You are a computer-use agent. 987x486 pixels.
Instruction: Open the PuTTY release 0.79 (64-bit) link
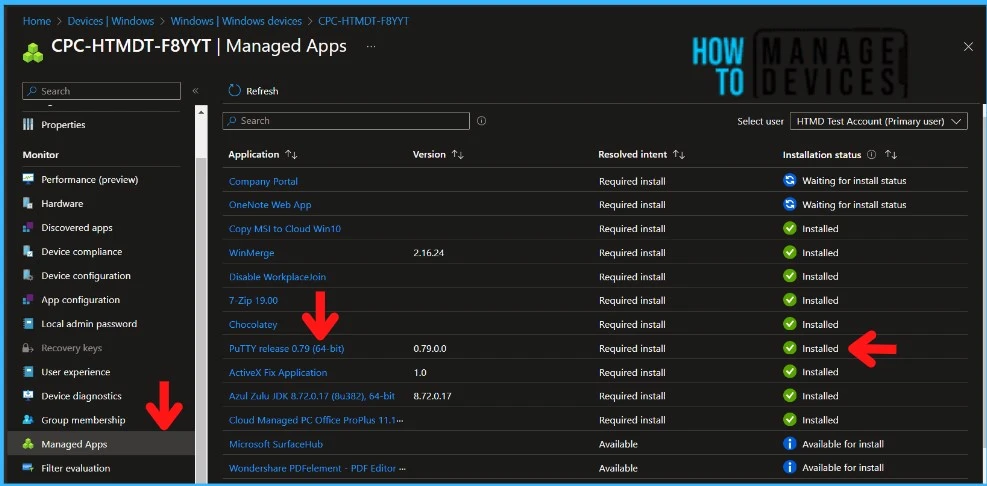click(286, 348)
